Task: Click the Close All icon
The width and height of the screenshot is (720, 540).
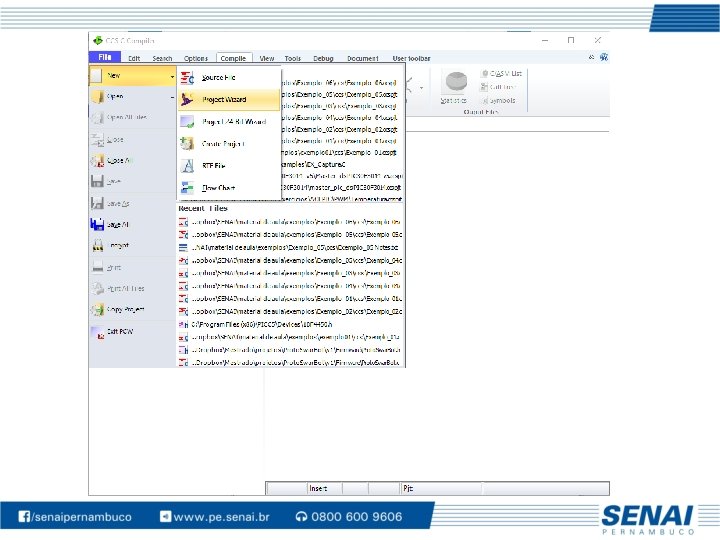Action: tap(97, 160)
